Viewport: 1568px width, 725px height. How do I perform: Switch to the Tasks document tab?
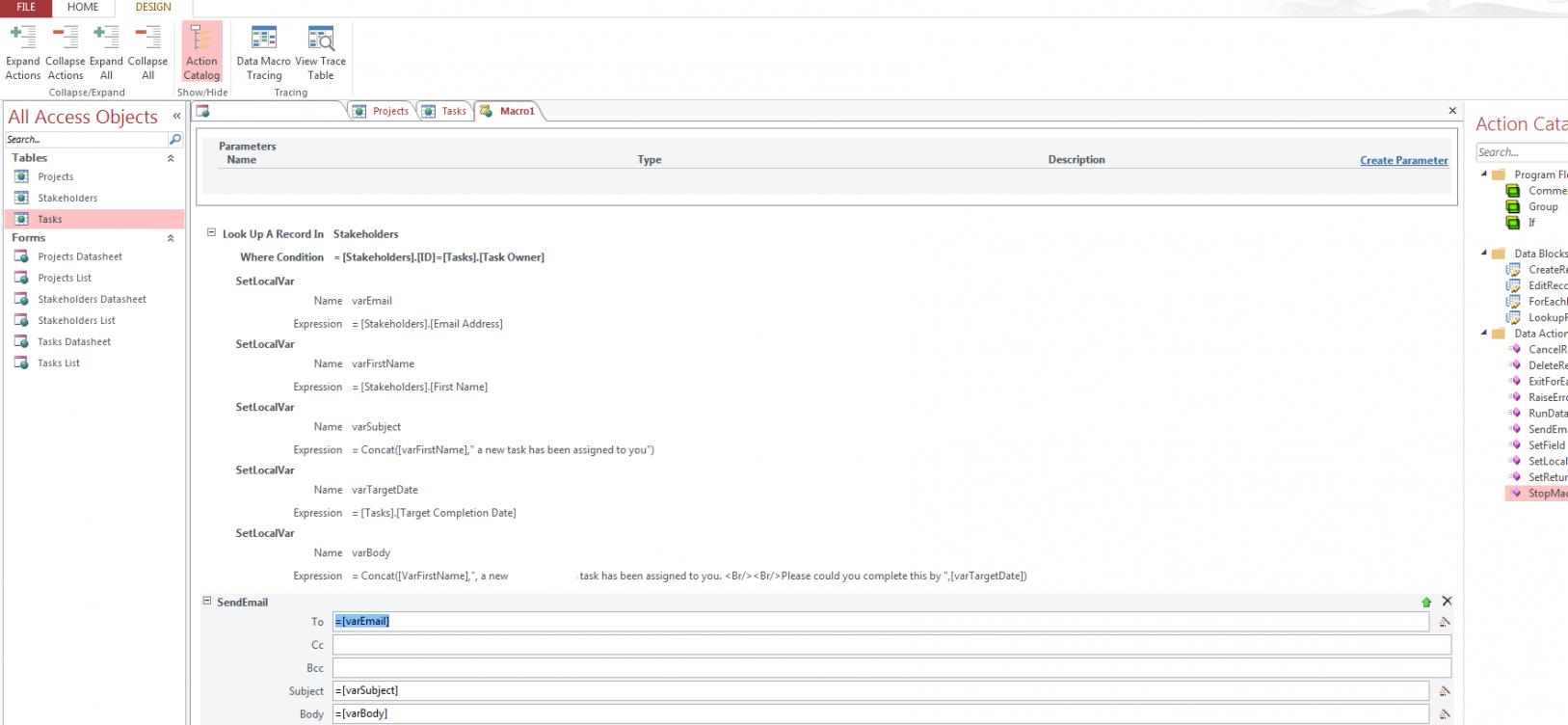pos(444,111)
